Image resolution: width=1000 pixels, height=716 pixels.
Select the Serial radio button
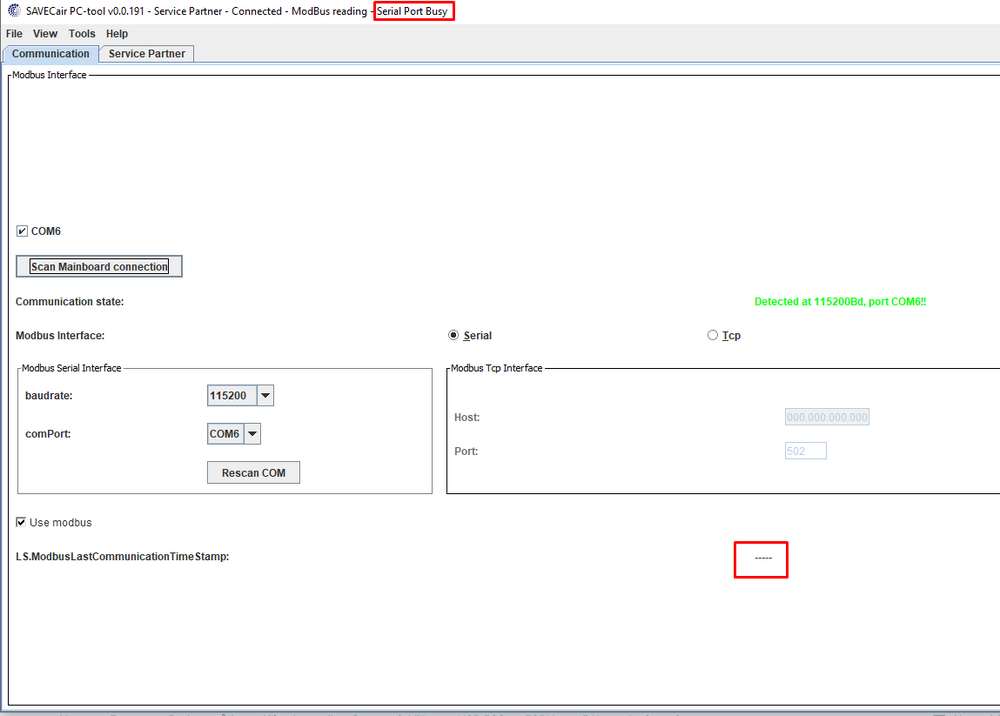454,336
